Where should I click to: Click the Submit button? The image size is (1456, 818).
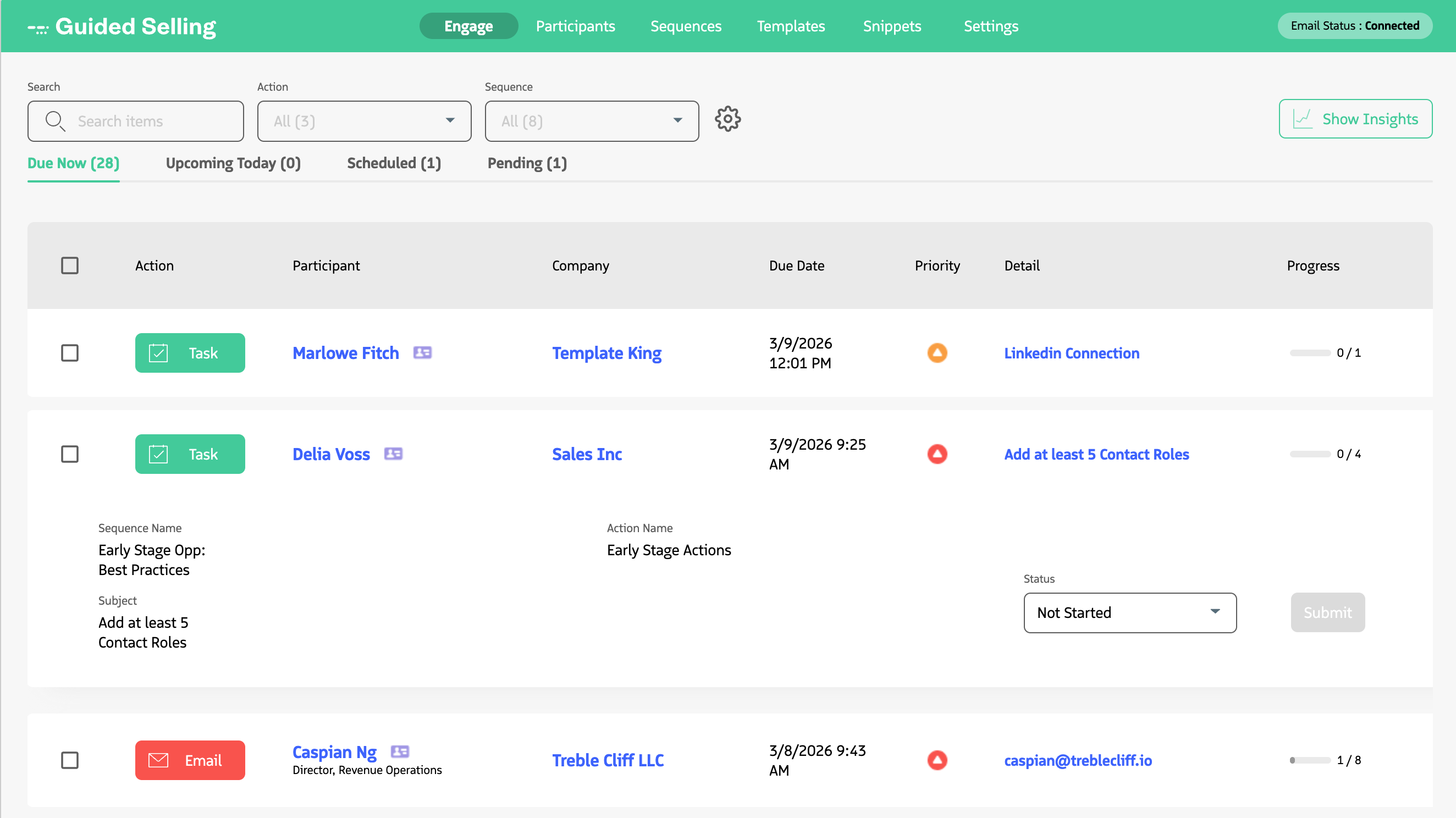point(1328,612)
